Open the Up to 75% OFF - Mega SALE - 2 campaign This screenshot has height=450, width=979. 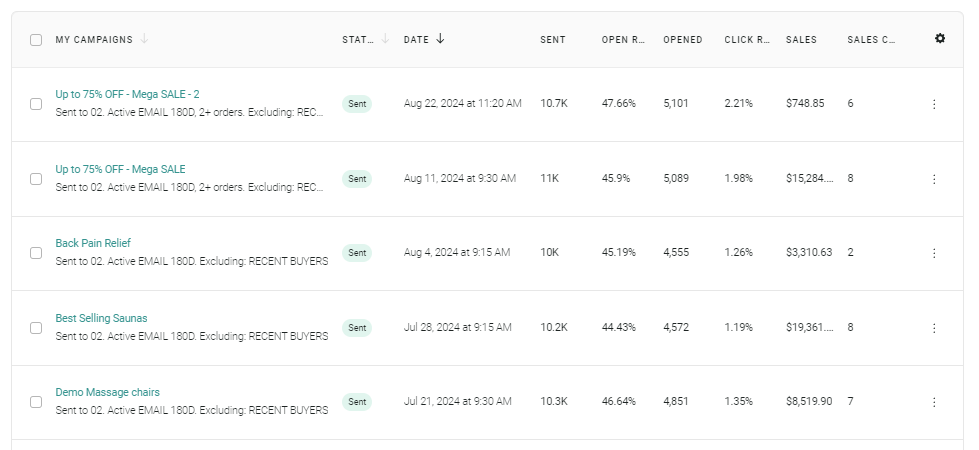coord(127,94)
